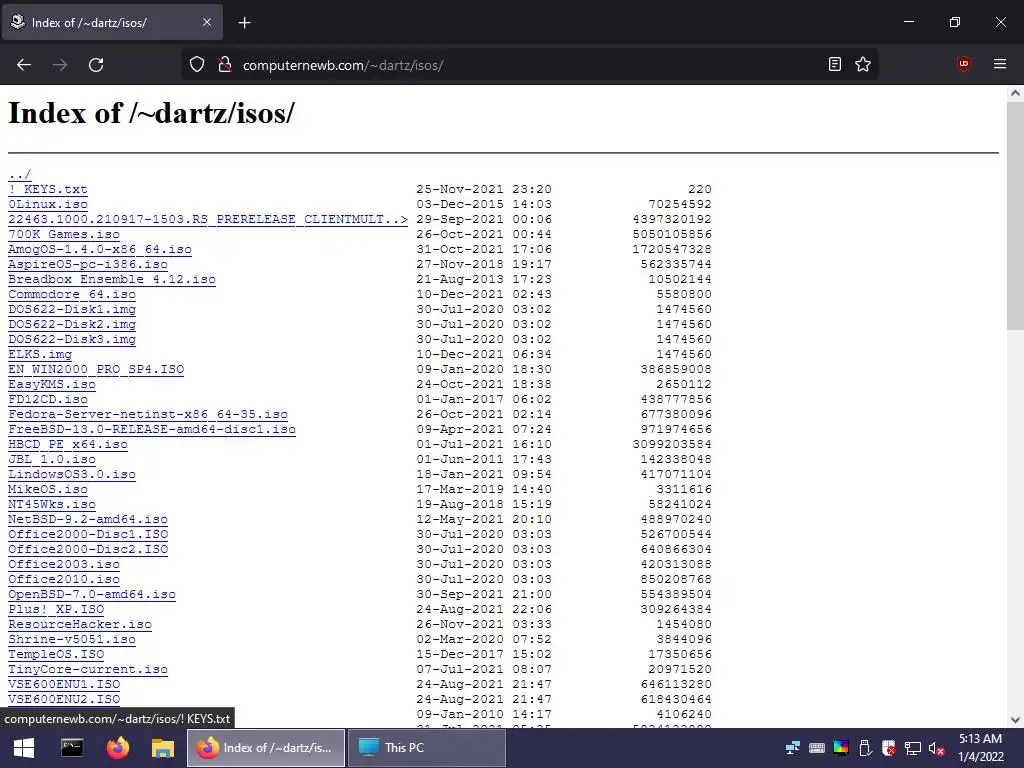Download ELKS.img

(40, 355)
